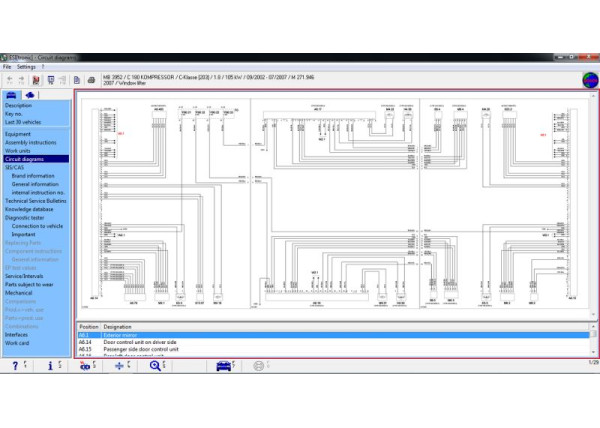This screenshot has width=600, height=428.
Task: Click the move/pan arrows icon at bottom
Action: point(120,366)
